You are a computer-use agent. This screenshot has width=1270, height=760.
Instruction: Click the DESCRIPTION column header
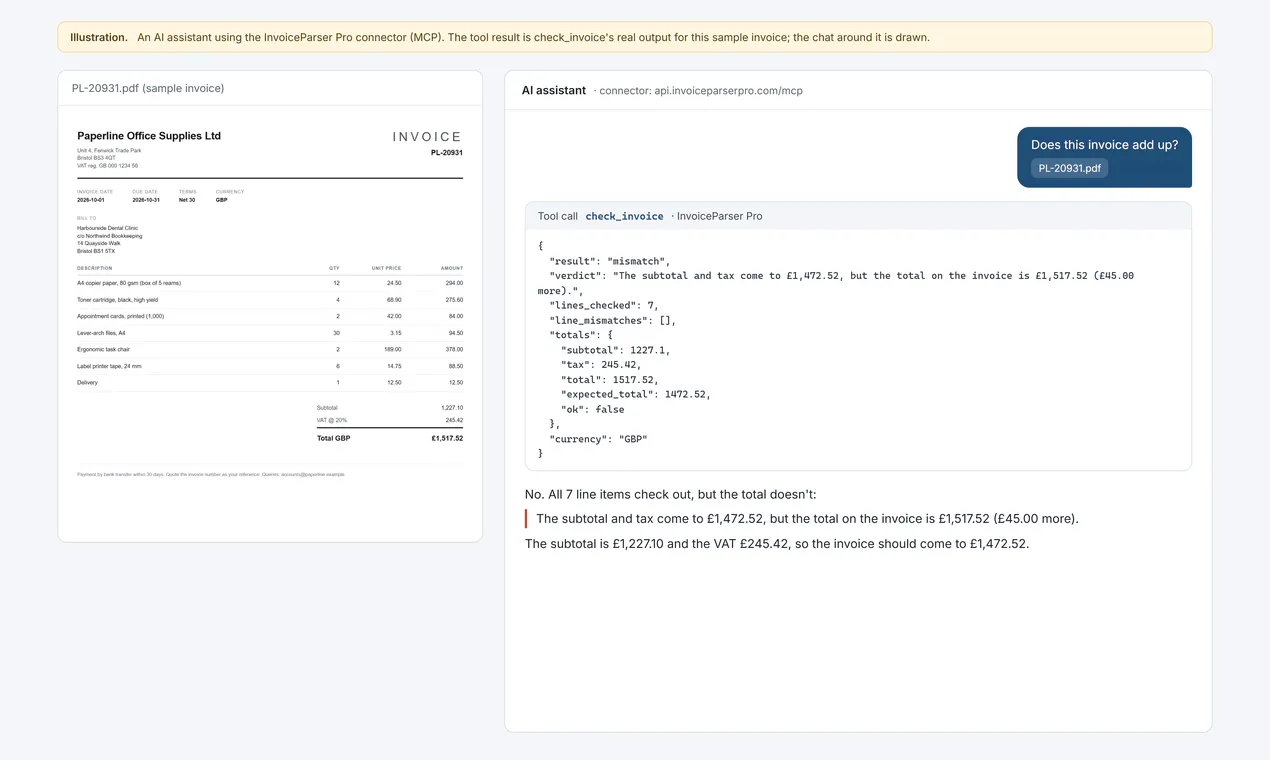pos(95,268)
